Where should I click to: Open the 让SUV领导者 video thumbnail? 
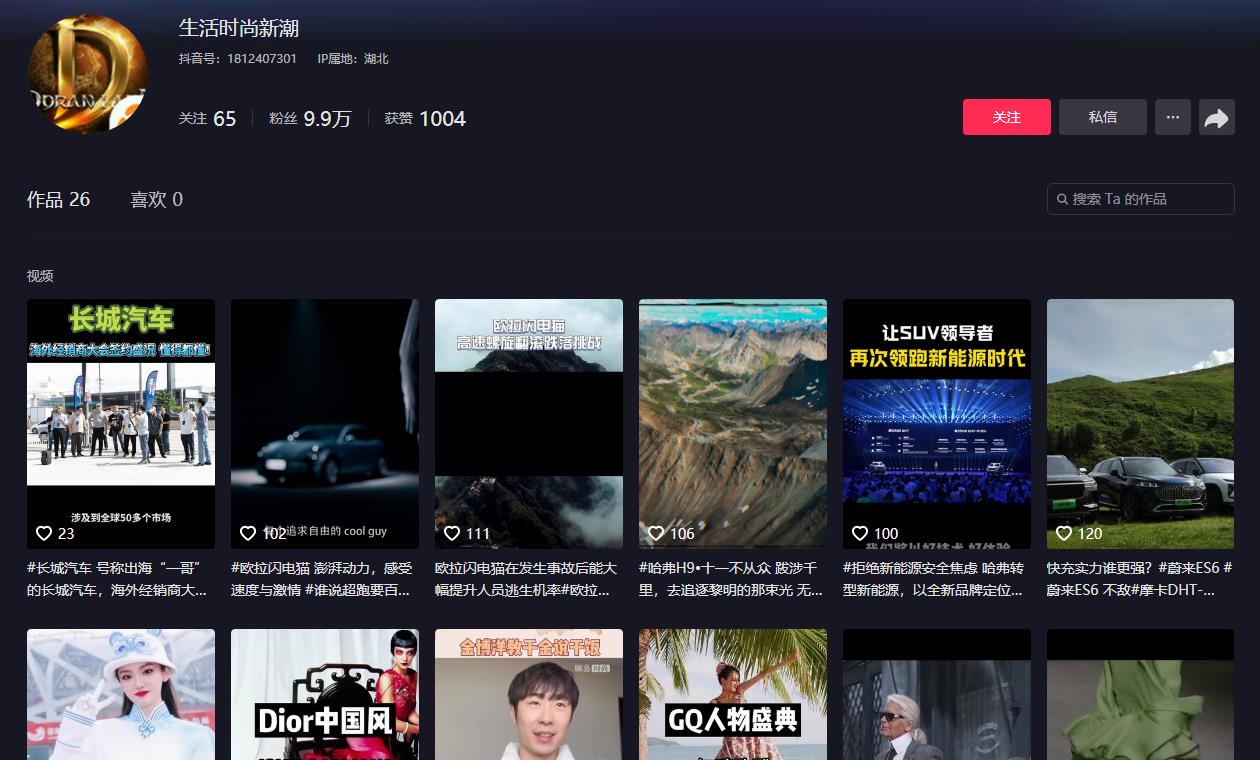coord(937,424)
